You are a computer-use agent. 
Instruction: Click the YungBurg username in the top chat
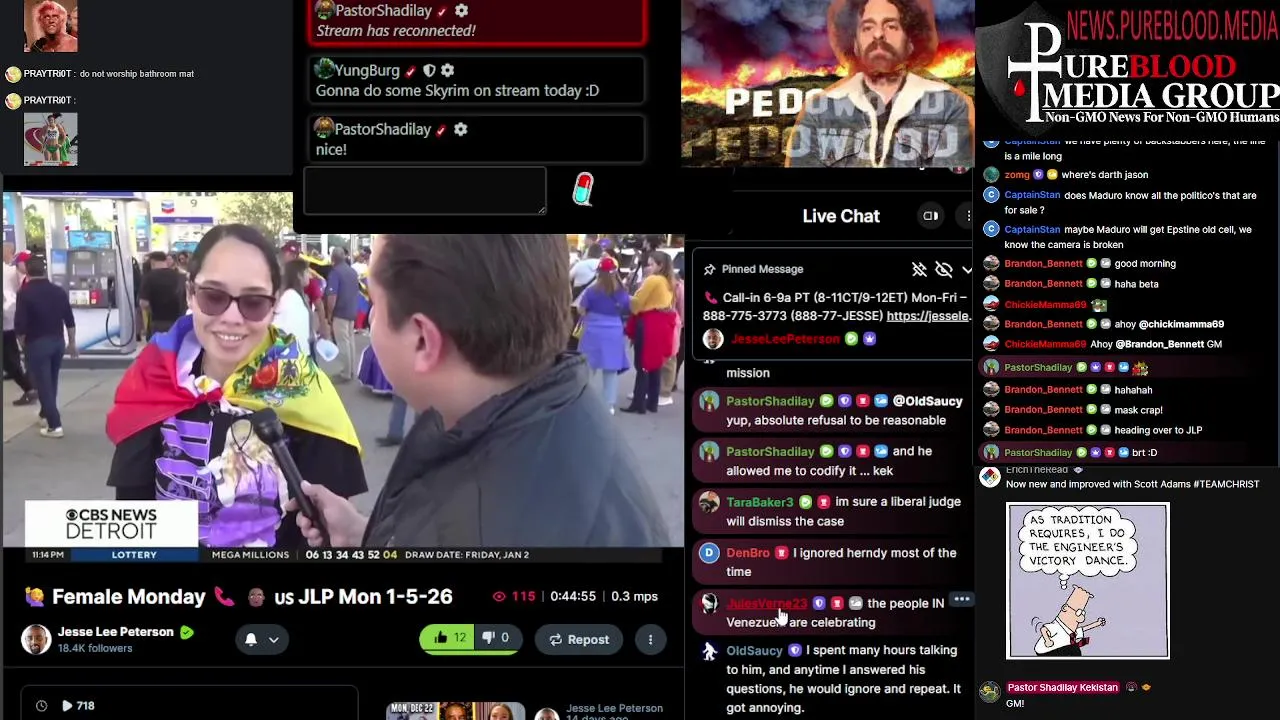367,70
